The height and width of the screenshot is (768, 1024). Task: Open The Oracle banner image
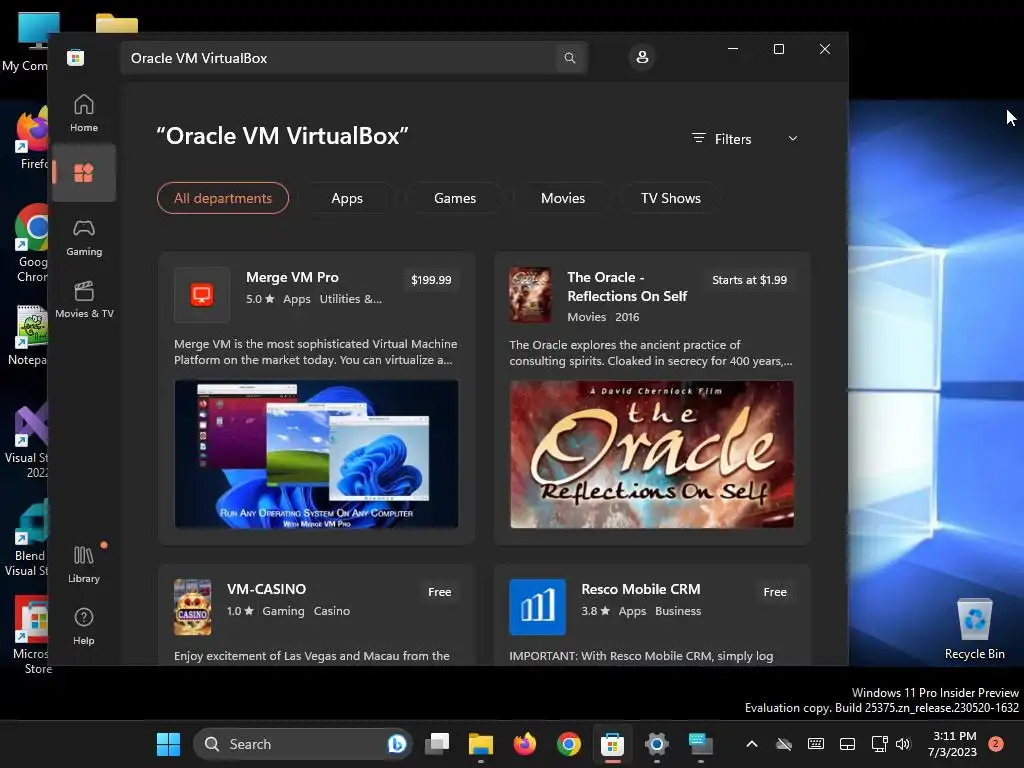[x=652, y=454]
